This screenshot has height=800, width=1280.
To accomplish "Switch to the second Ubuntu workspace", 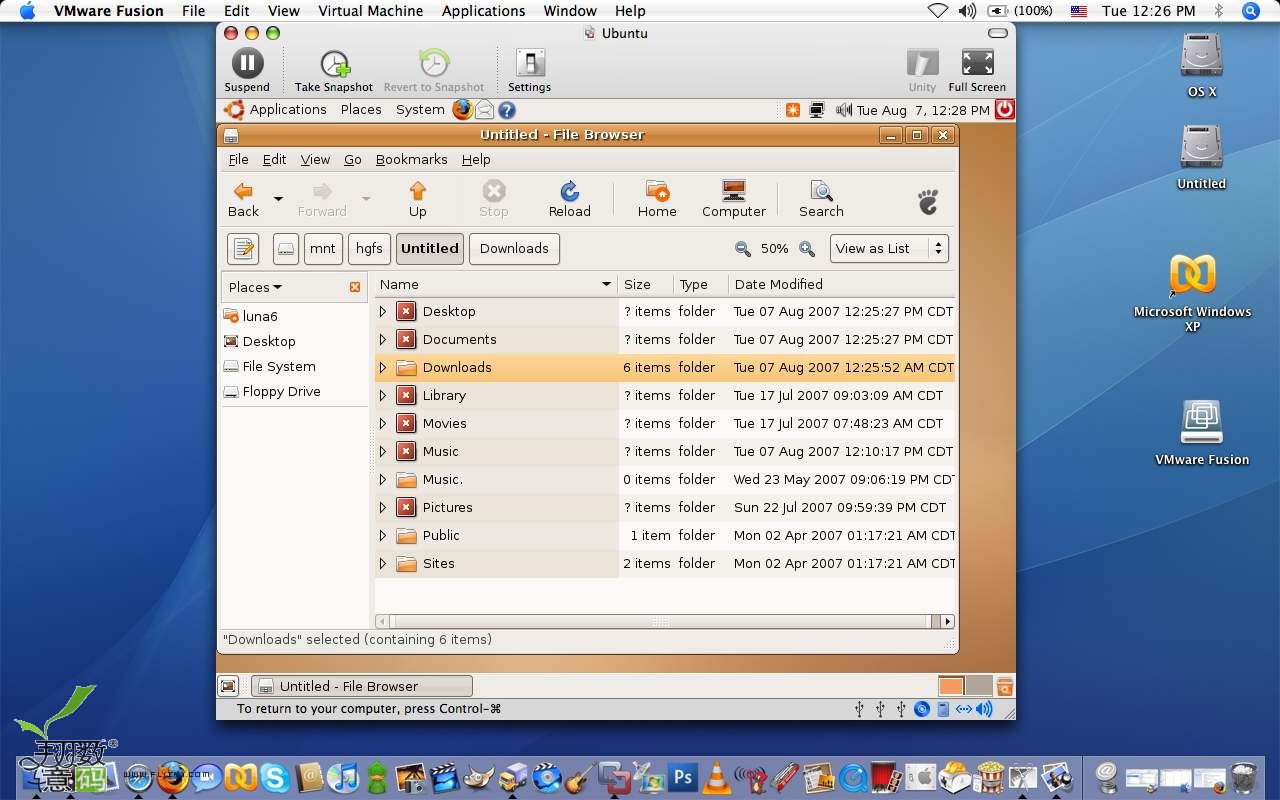I will (979, 686).
